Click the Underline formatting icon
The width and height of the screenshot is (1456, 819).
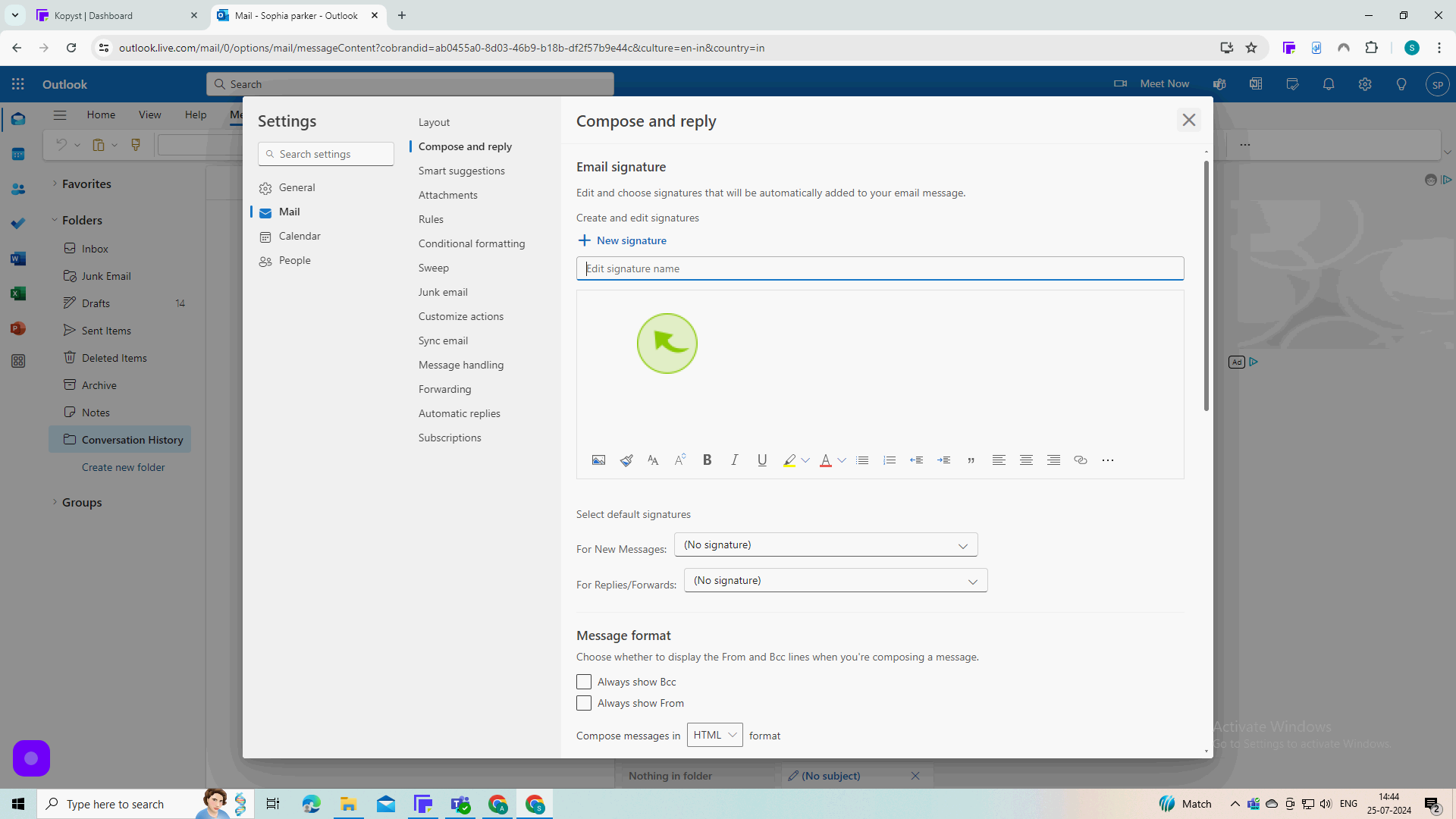click(x=761, y=459)
